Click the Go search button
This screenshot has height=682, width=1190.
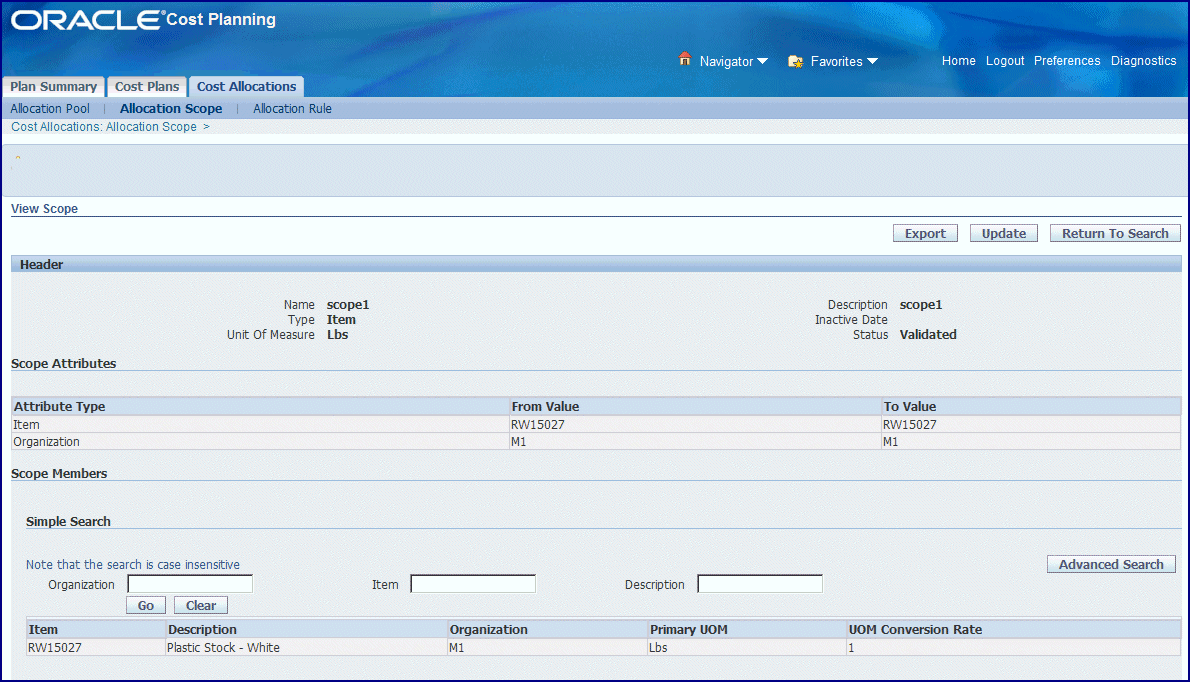pyautogui.click(x=146, y=605)
